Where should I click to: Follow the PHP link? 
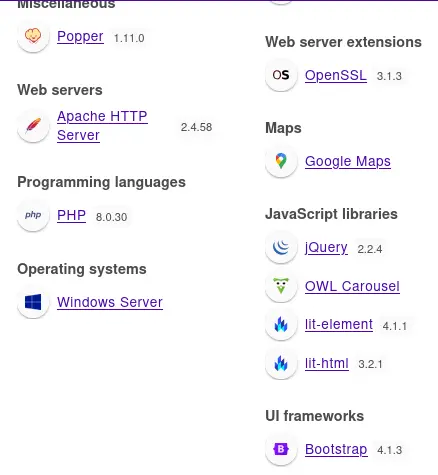pyautogui.click(x=71, y=215)
